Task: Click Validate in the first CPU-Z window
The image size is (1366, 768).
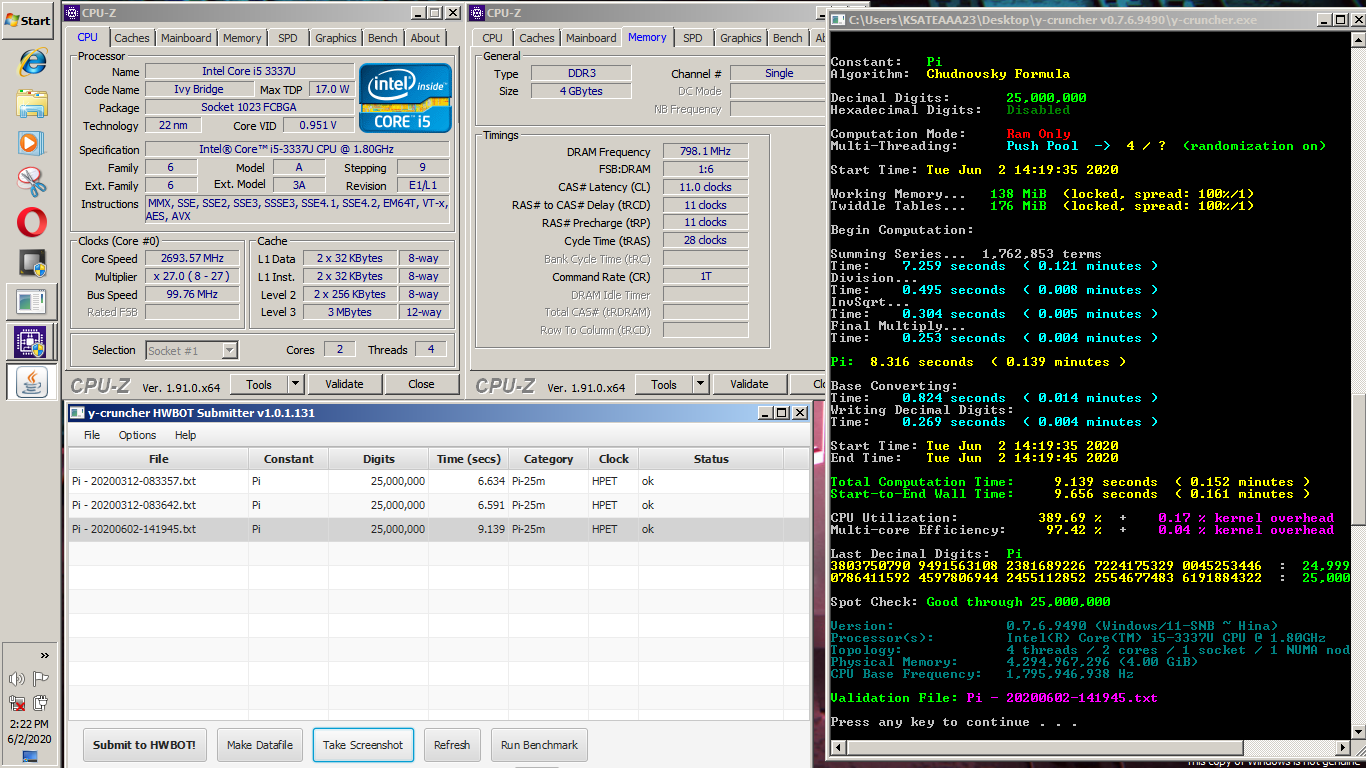Action: tap(344, 384)
